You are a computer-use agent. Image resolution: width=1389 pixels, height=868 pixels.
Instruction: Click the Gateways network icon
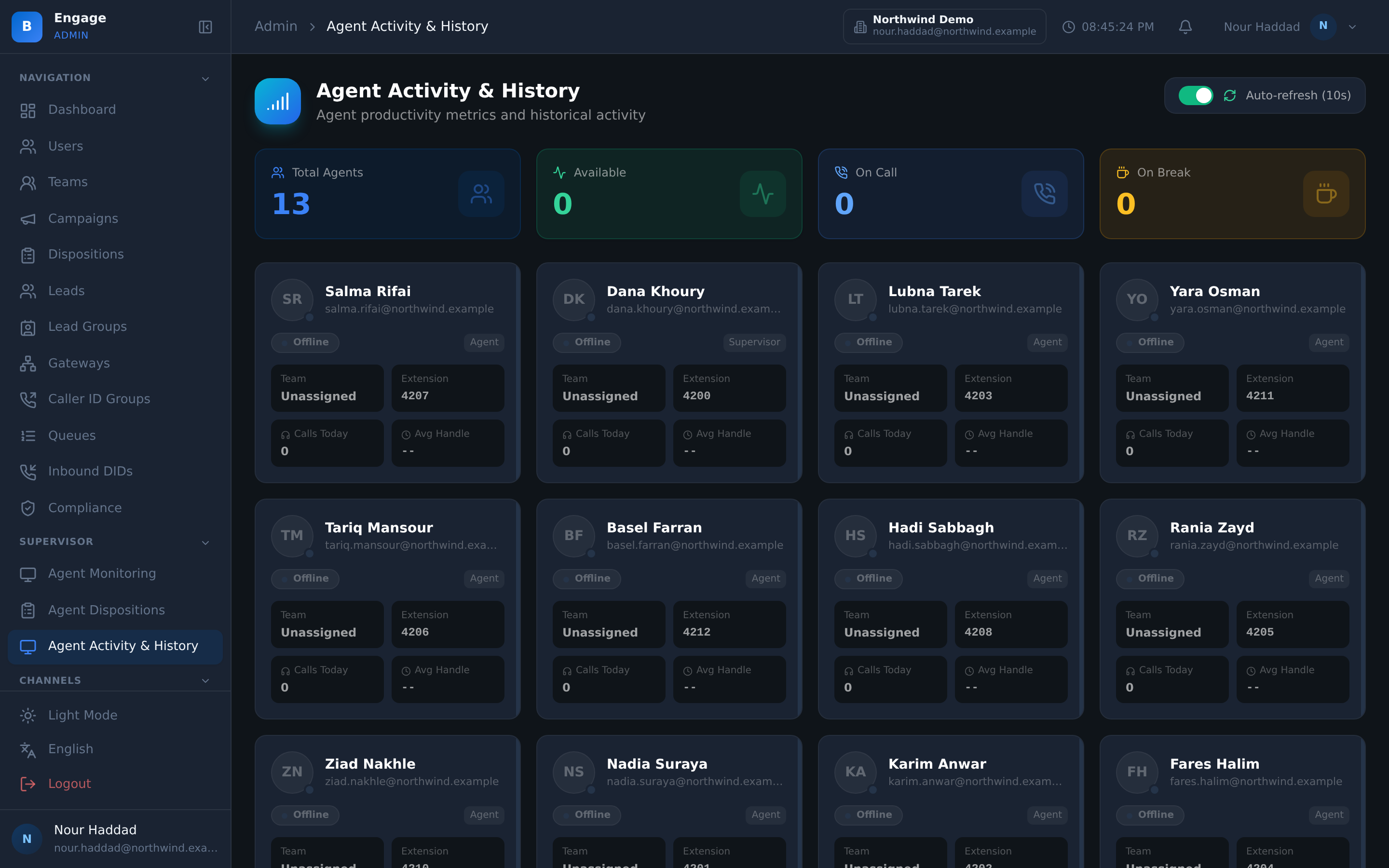click(x=28, y=364)
